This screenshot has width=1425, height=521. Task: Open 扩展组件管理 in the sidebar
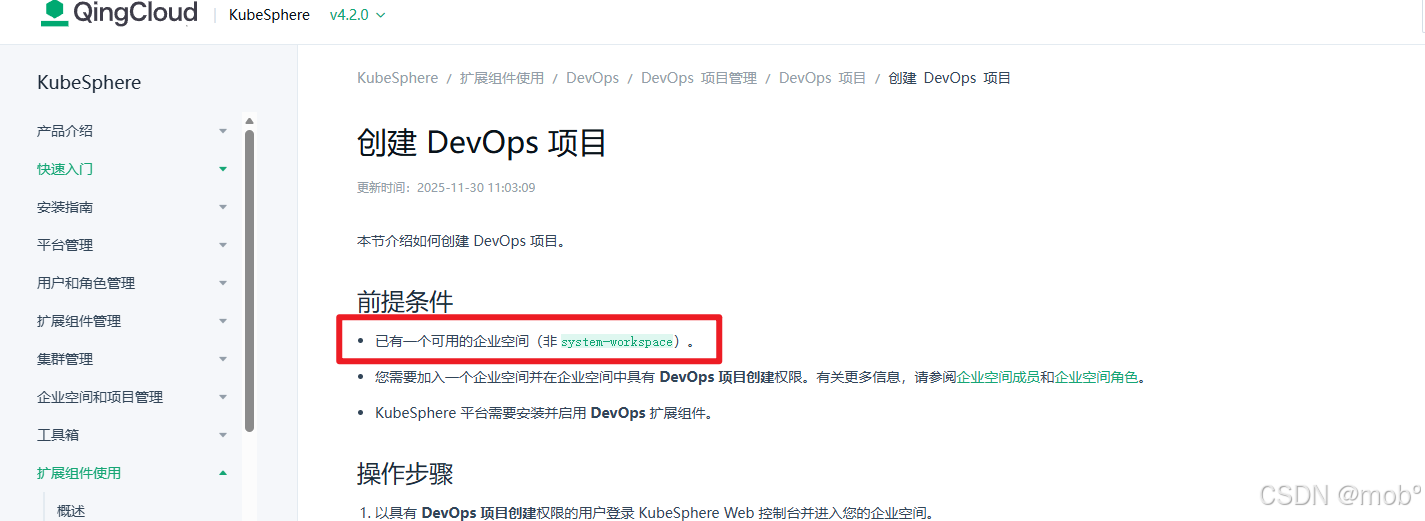coord(79,321)
